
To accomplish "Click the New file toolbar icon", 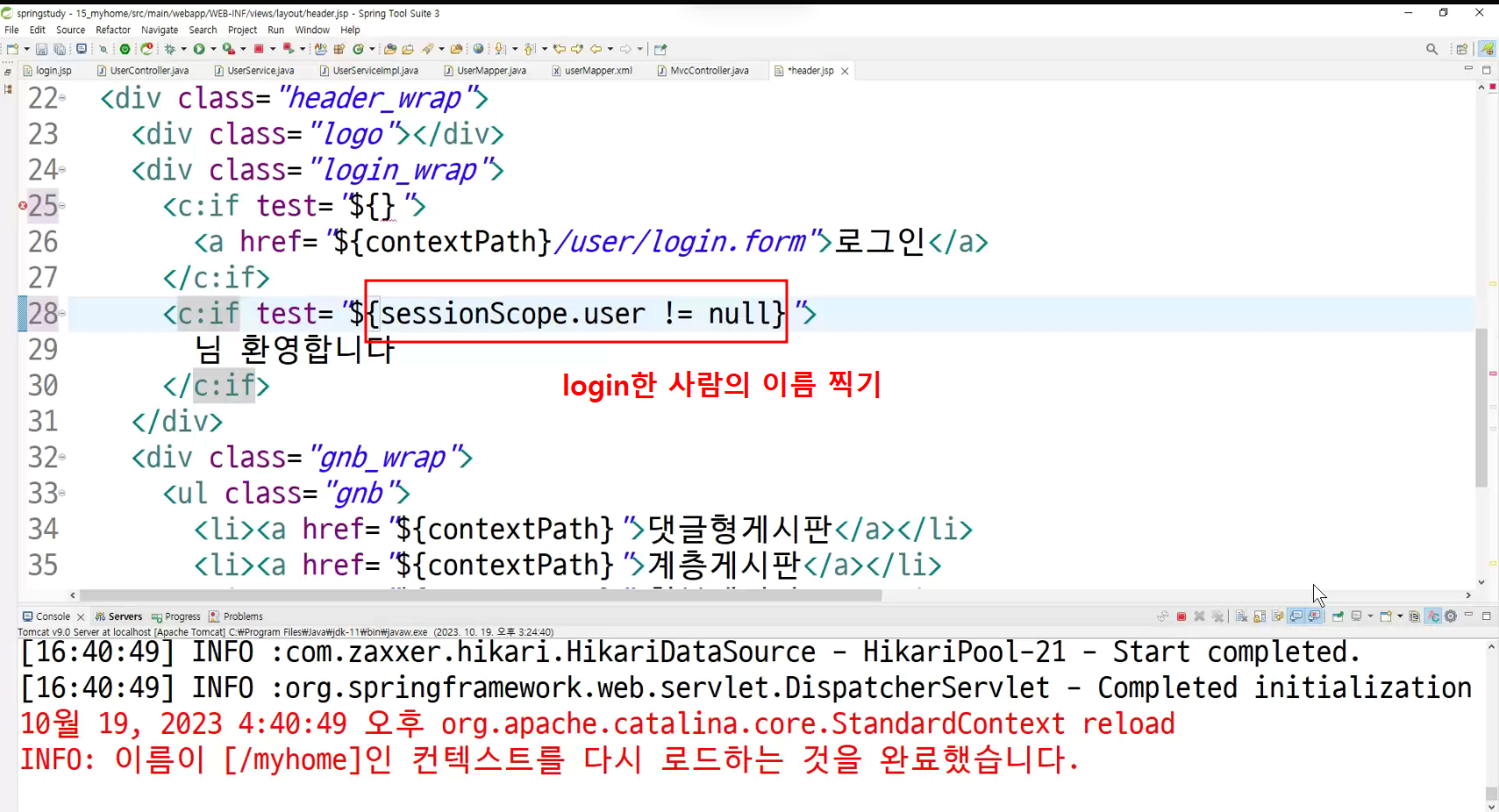I will 12,49.
